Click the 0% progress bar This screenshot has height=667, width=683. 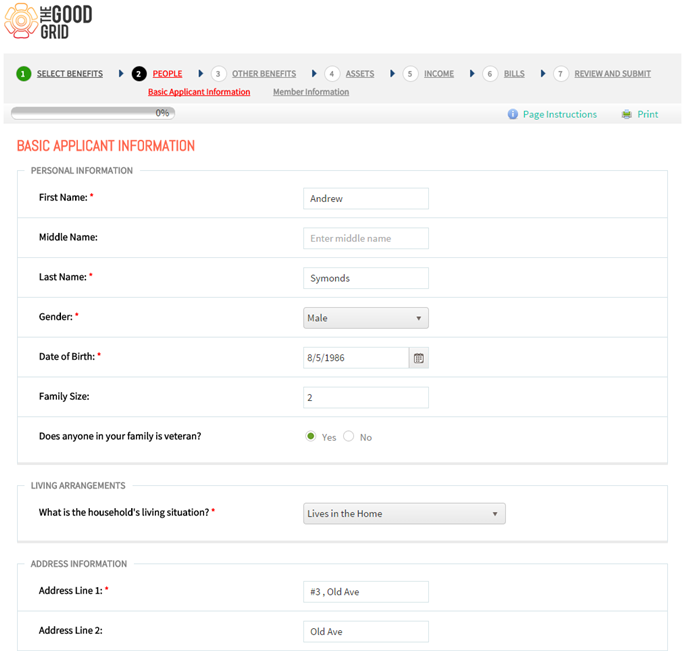pyautogui.click(x=93, y=113)
